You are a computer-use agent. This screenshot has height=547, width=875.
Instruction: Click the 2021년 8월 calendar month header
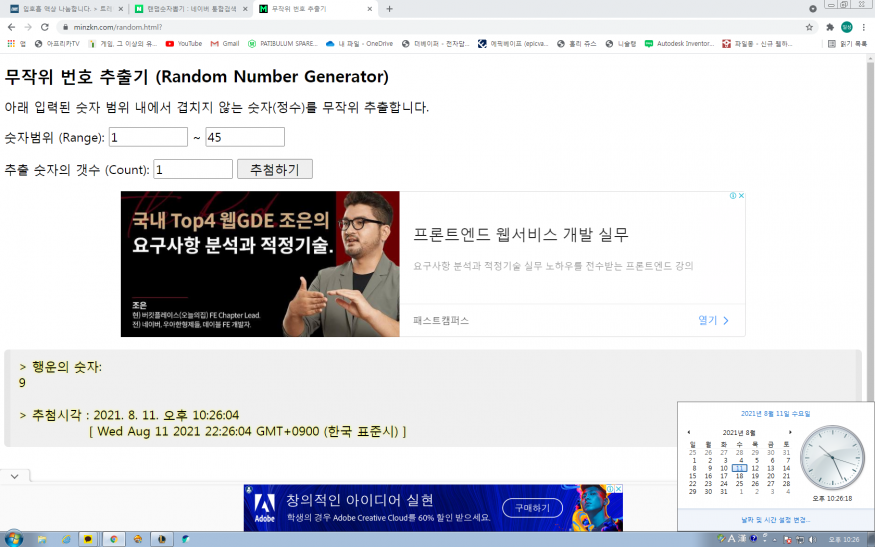pyautogui.click(x=739, y=432)
